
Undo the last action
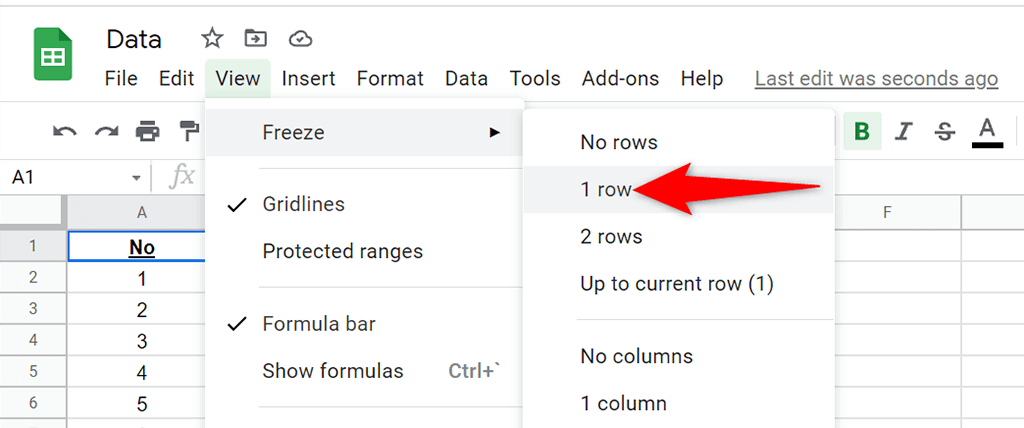click(64, 132)
